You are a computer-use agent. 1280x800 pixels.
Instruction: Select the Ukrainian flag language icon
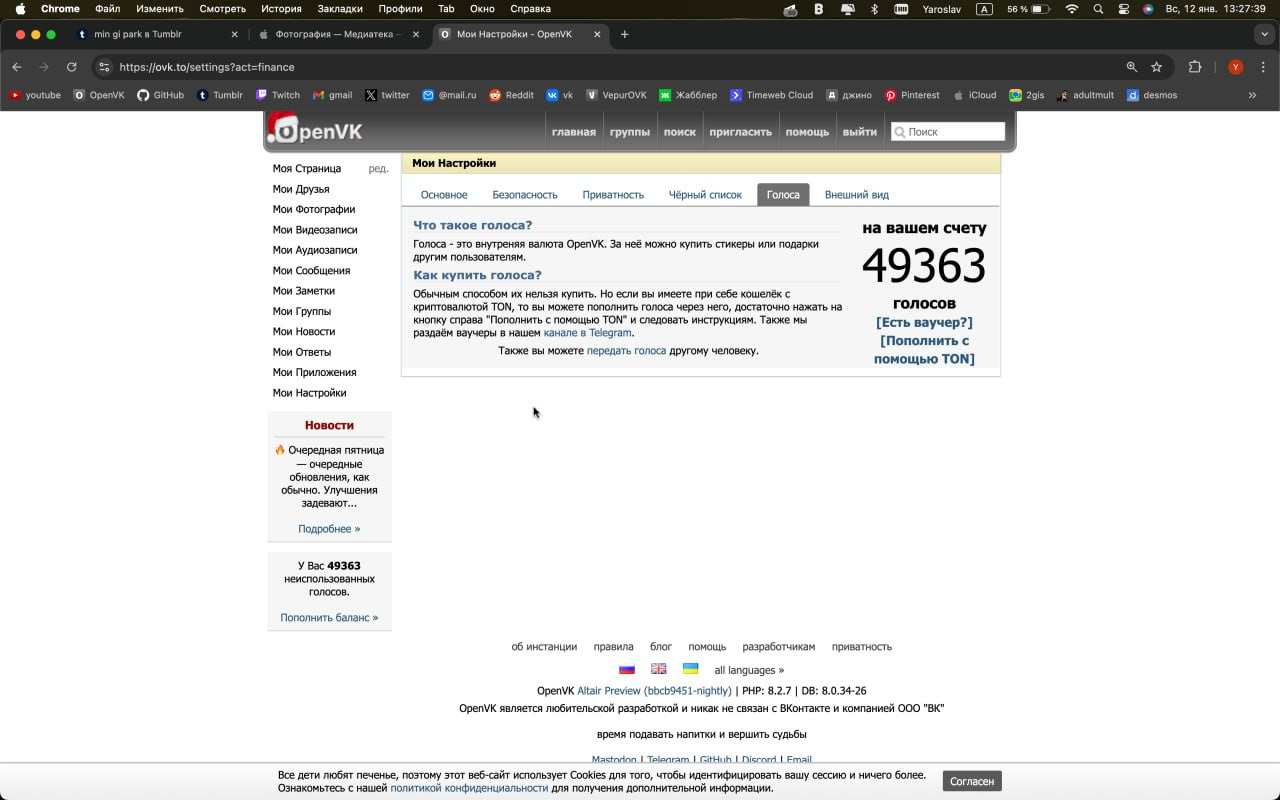click(x=691, y=669)
